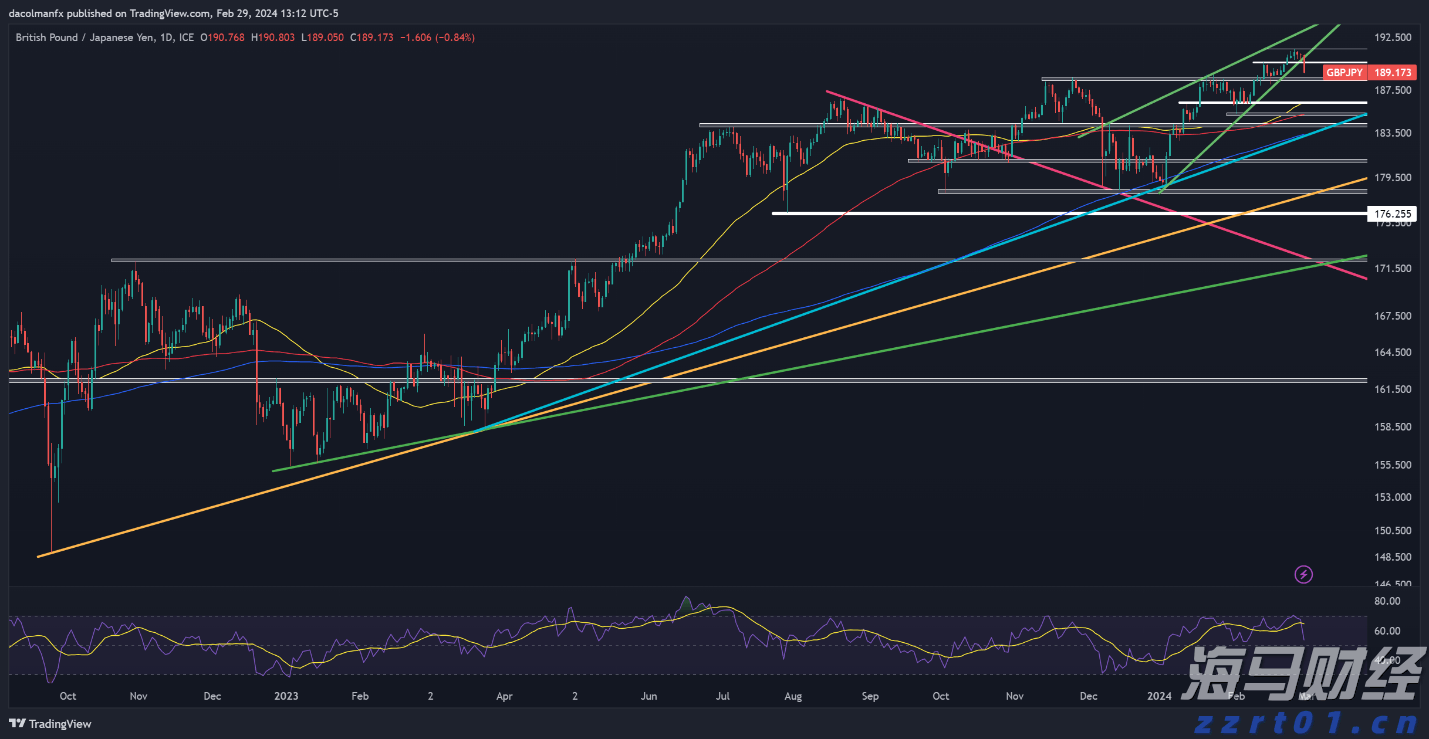The height and width of the screenshot is (739, 1429).
Task: Click the TradingView logo at bottom left
Action: [x=49, y=724]
